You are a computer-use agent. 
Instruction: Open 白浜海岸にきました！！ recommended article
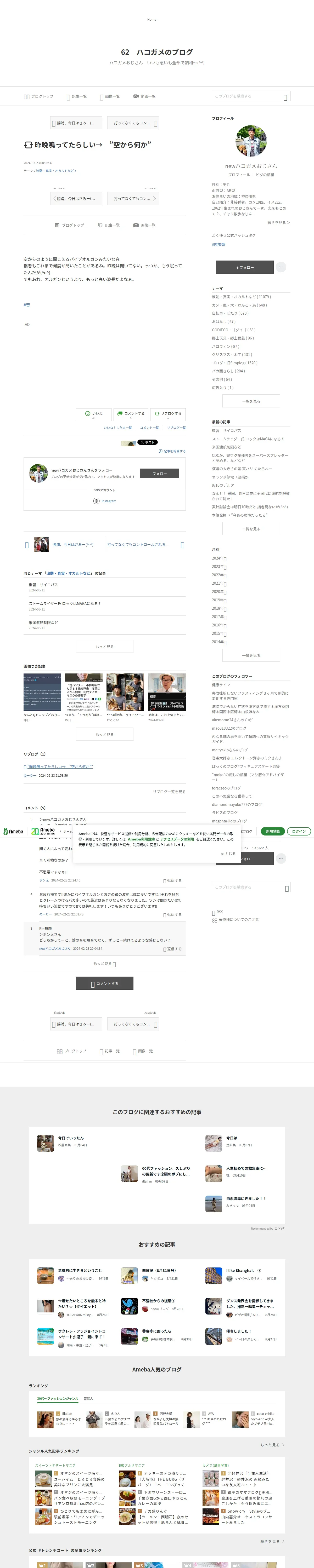tap(246, 1198)
